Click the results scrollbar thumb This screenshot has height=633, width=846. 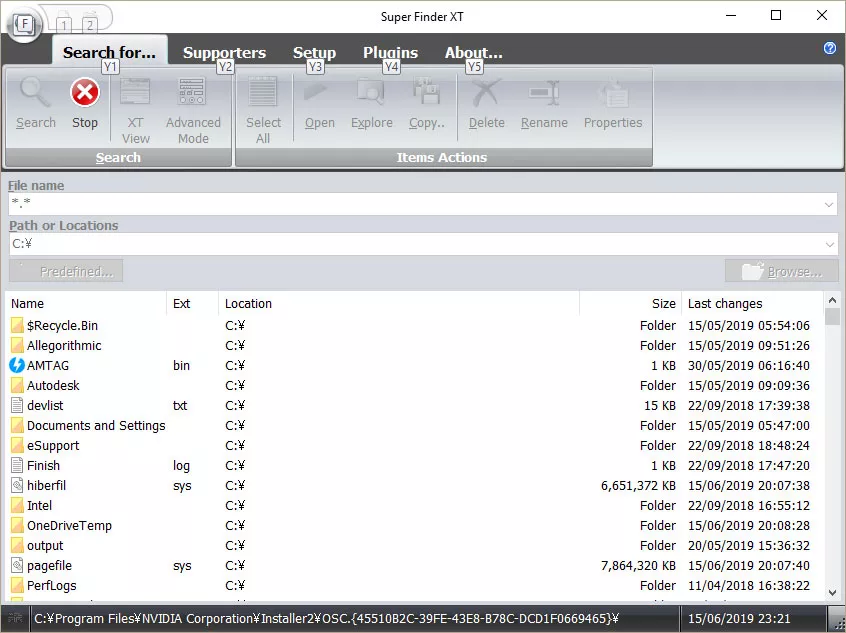pyautogui.click(x=832, y=316)
